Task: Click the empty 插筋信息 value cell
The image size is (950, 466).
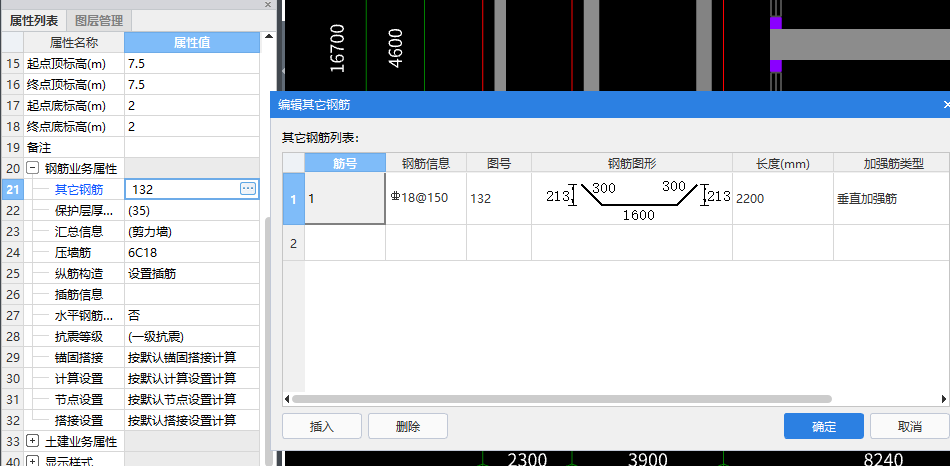Action: tap(192, 295)
